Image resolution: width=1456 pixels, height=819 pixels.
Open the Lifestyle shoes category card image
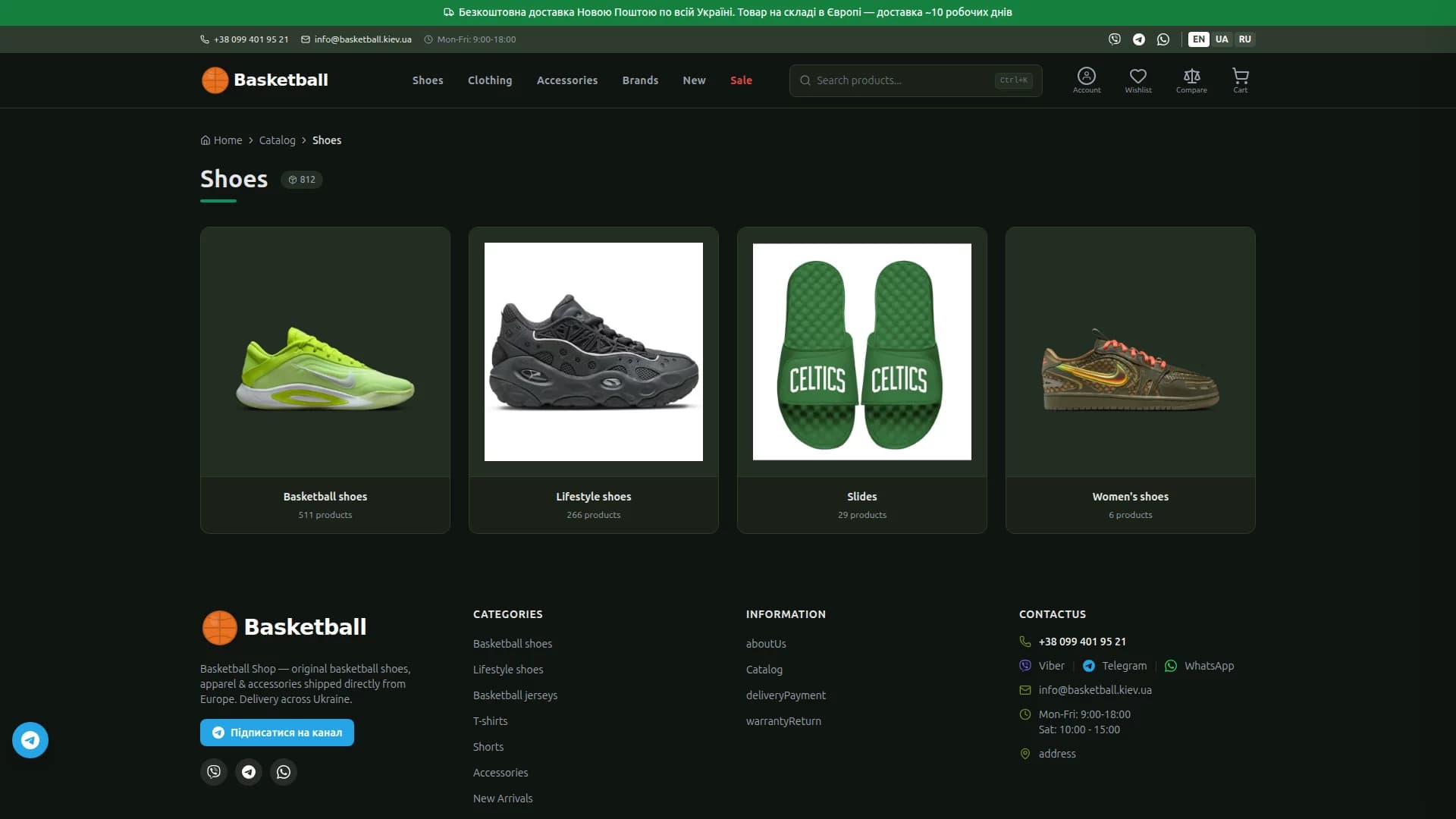pyautogui.click(x=594, y=352)
